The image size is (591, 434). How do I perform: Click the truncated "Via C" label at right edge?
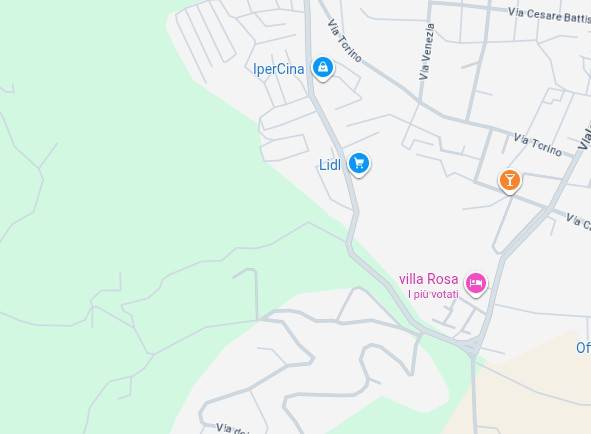pos(578,221)
